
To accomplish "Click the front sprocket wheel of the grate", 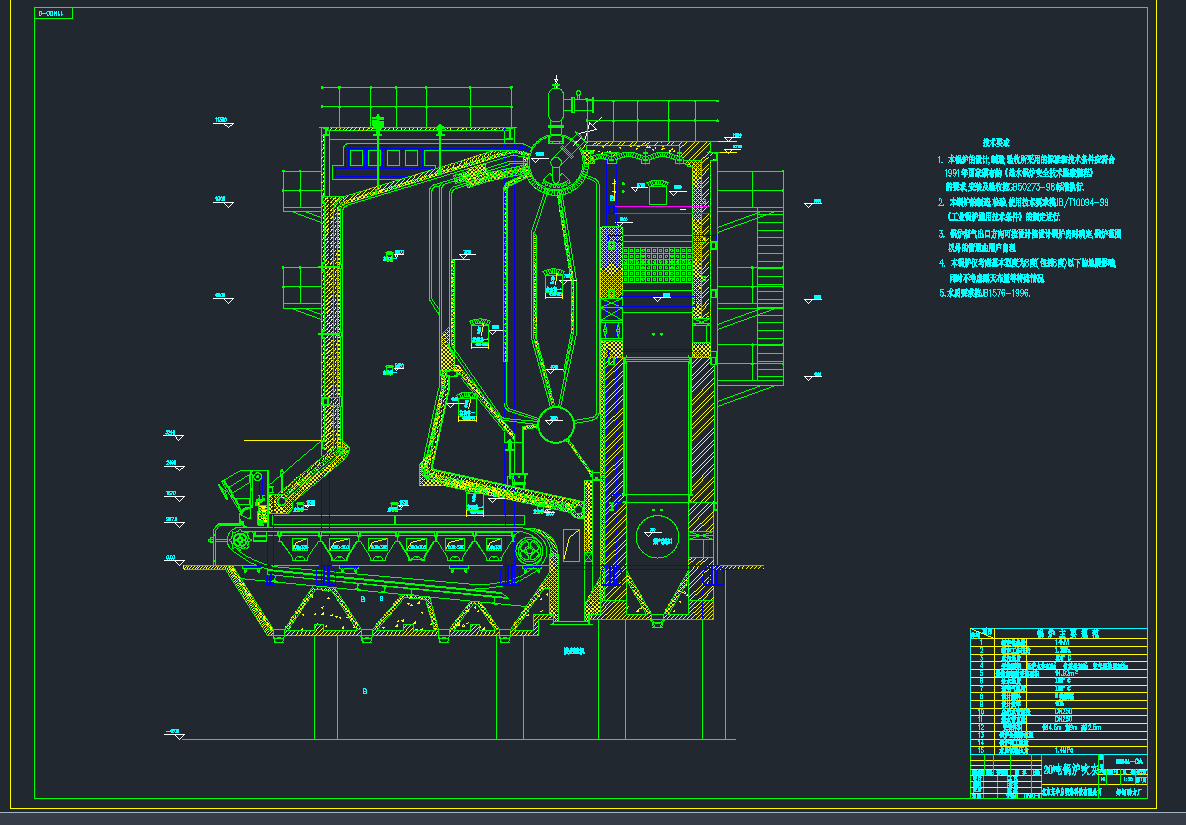I will pyautogui.click(x=240, y=541).
